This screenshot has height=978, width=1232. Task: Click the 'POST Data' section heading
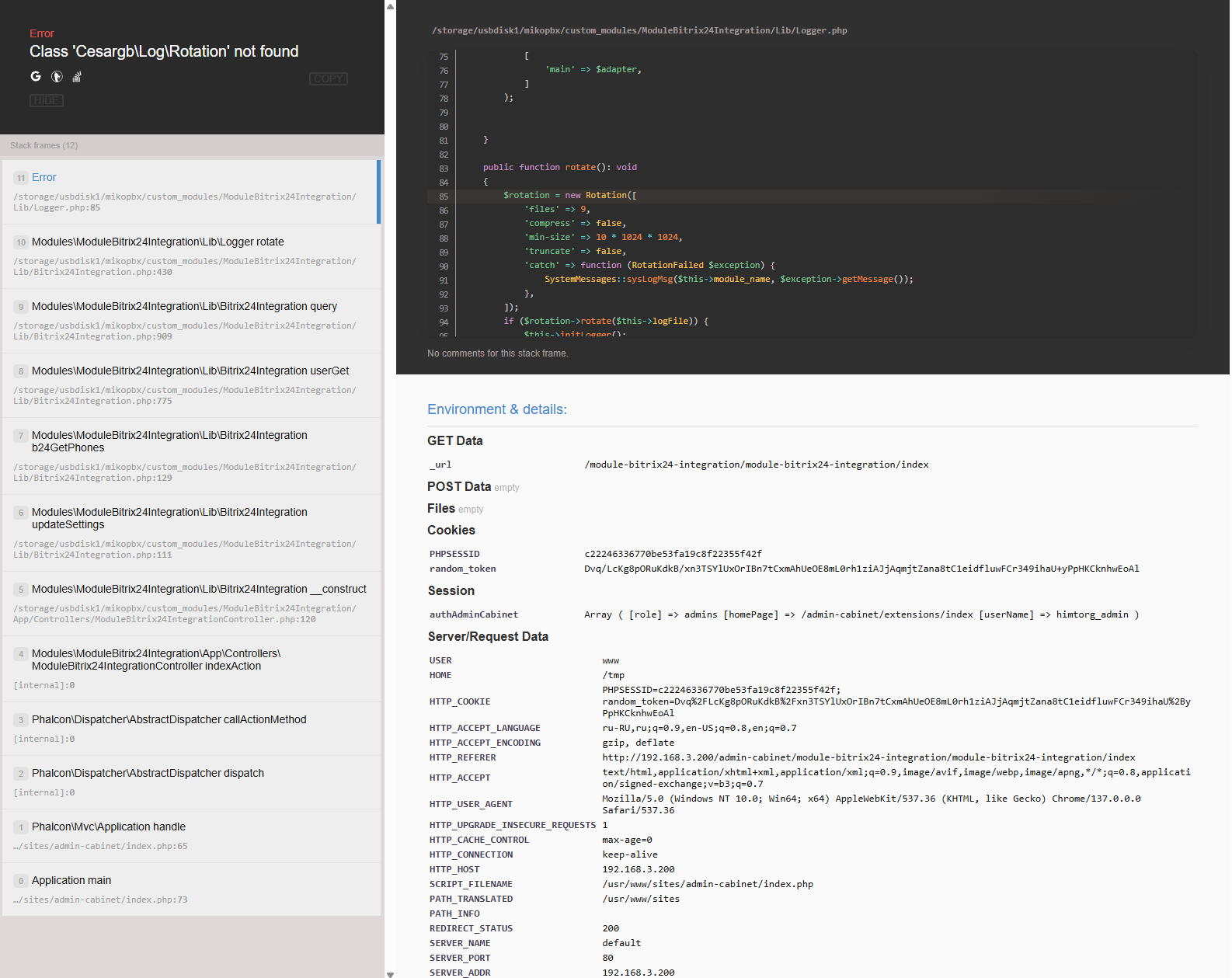pyautogui.click(x=459, y=486)
